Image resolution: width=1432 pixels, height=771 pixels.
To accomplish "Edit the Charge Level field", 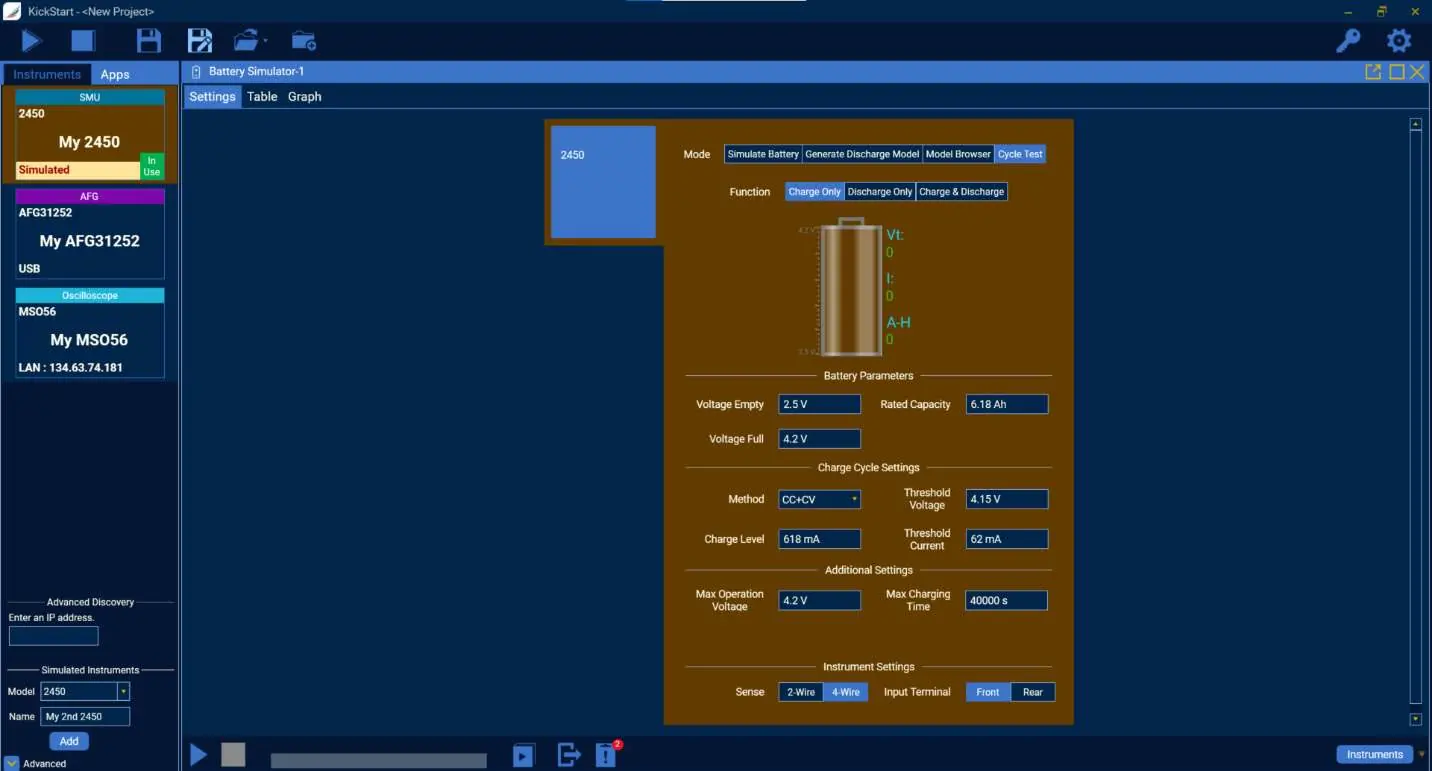I will (x=819, y=539).
